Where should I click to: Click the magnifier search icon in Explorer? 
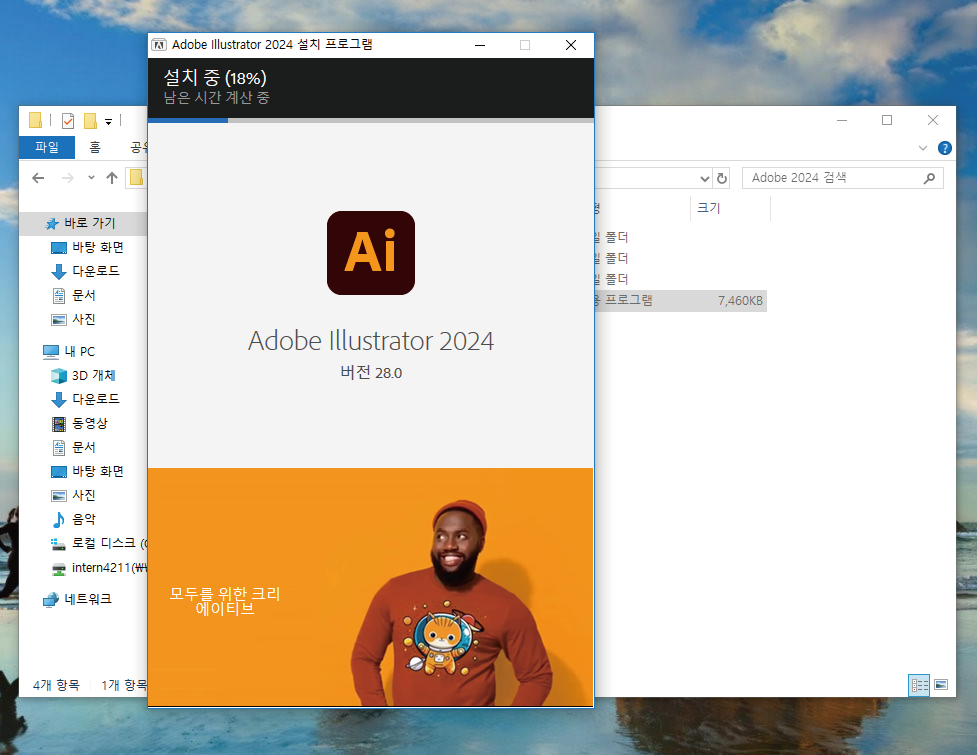[x=929, y=178]
